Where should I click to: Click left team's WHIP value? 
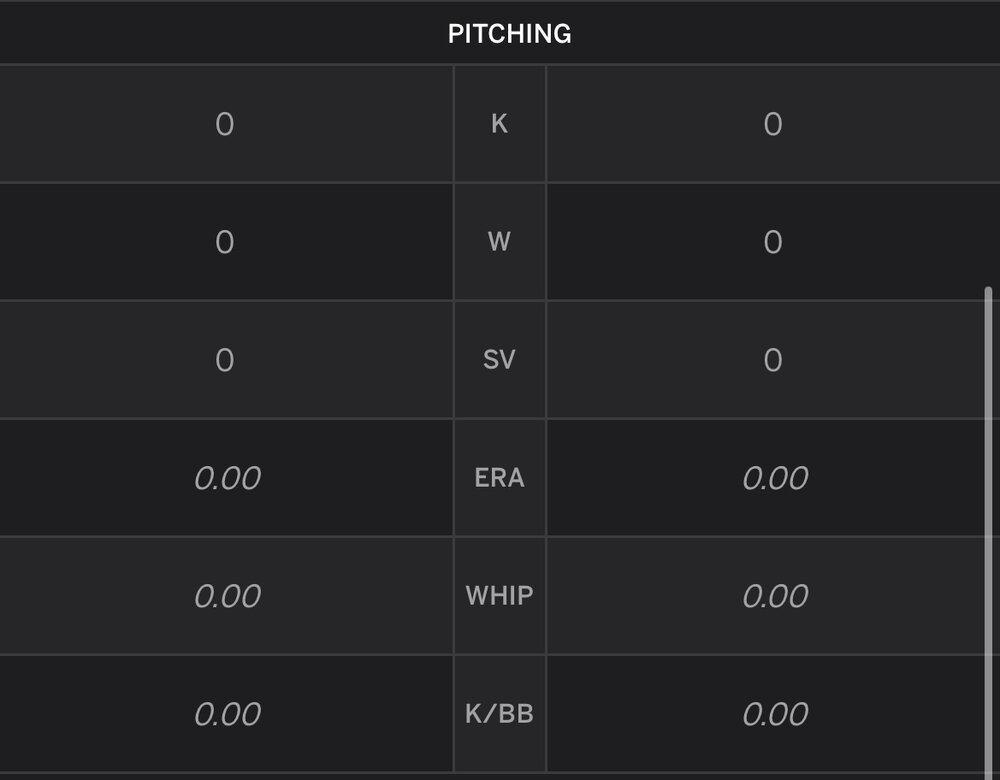227,596
